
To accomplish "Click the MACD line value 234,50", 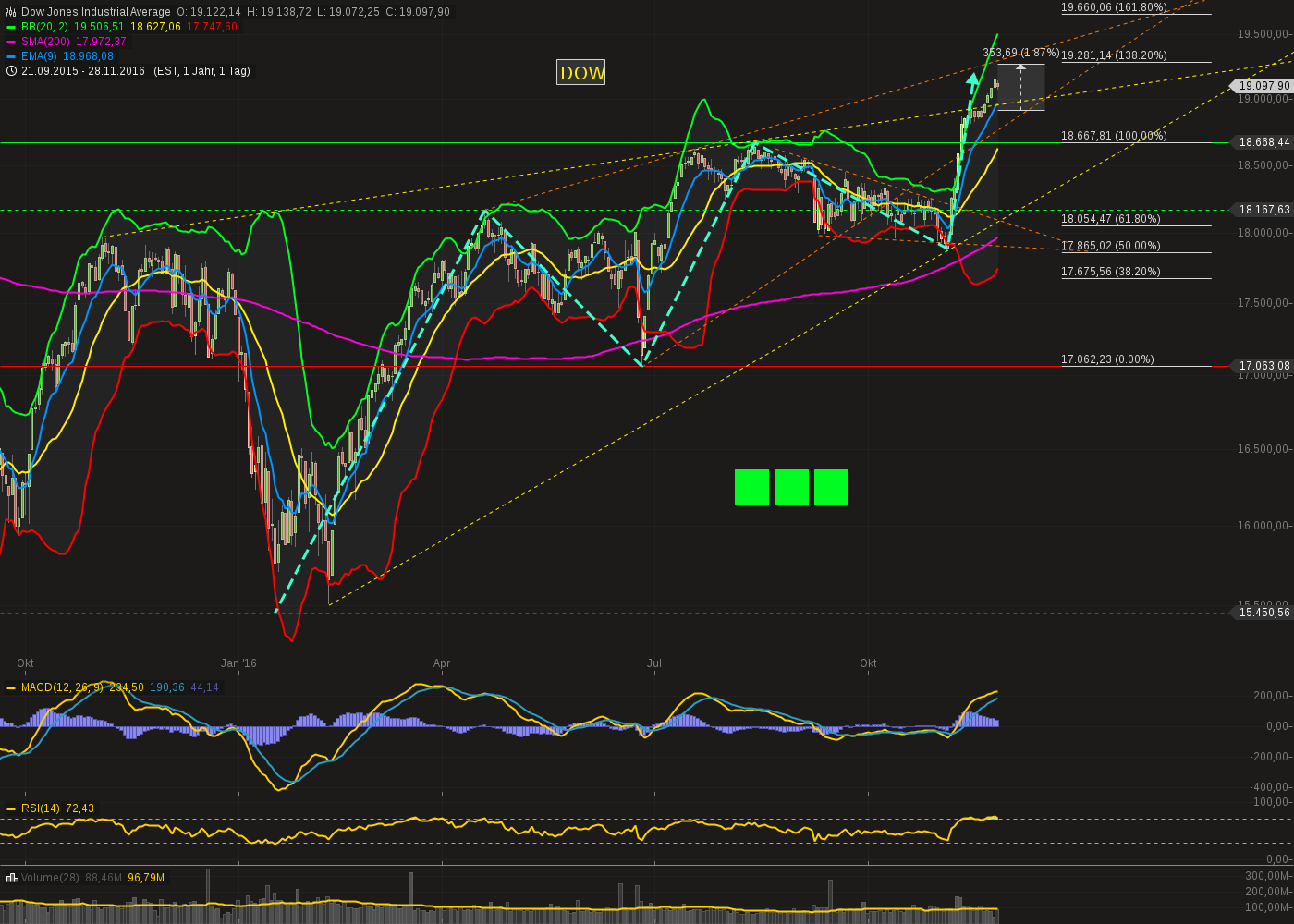I will tap(127, 687).
